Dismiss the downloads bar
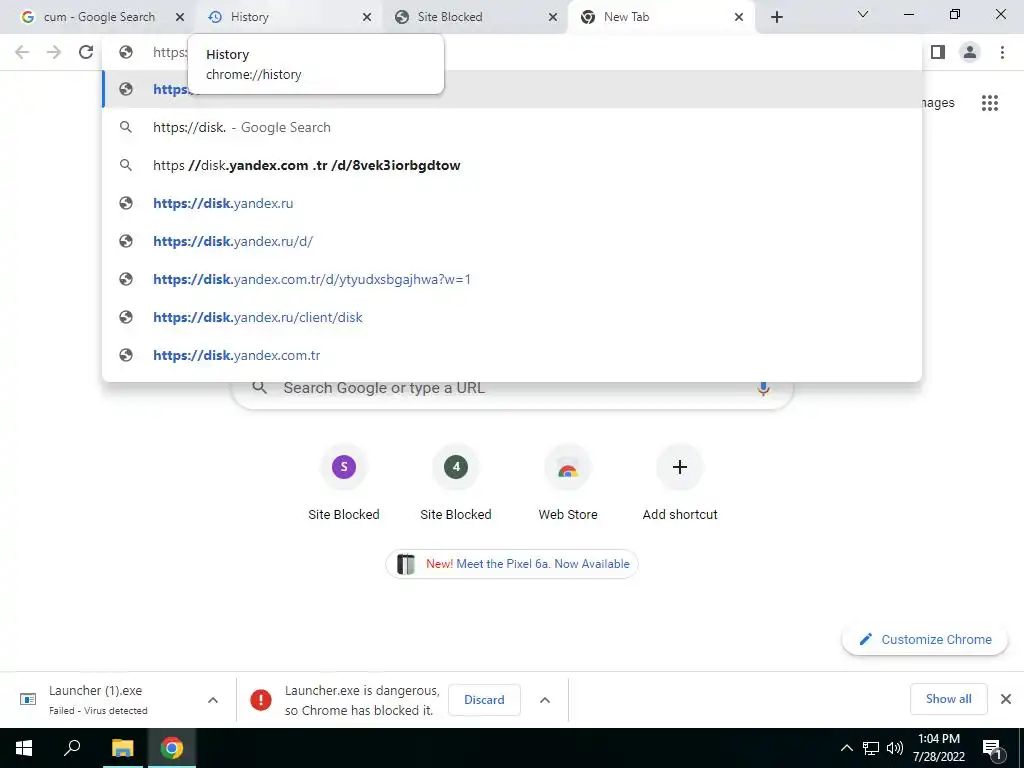Image resolution: width=1024 pixels, height=768 pixels. (x=1006, y=699)
